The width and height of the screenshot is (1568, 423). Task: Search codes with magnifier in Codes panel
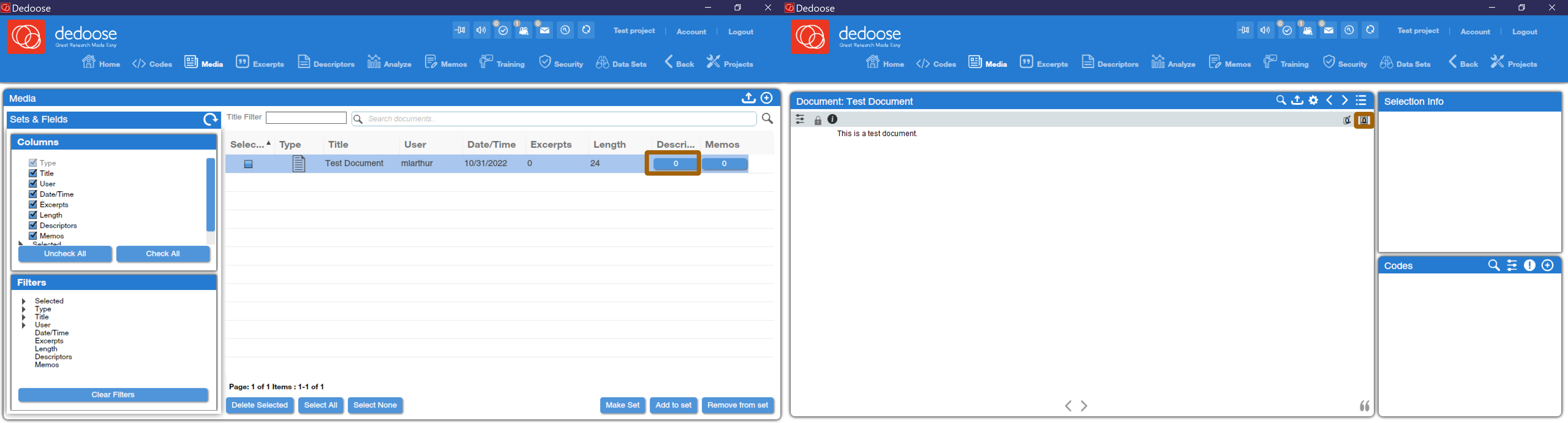[x=1494, y=265]
